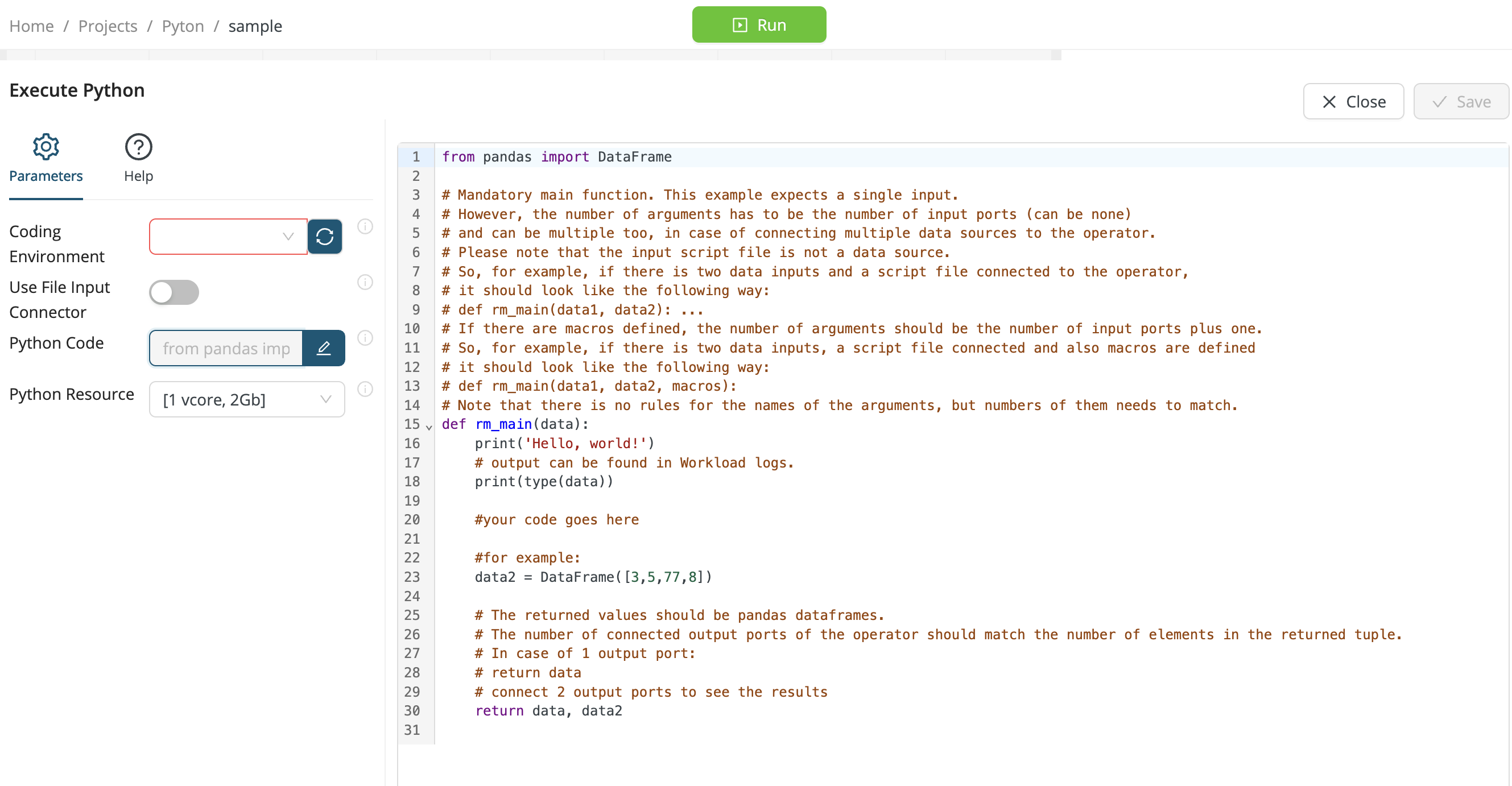This screenshot has width=1512, height=786.
Task: Show info for Python Resource
Action: [365, 389]
